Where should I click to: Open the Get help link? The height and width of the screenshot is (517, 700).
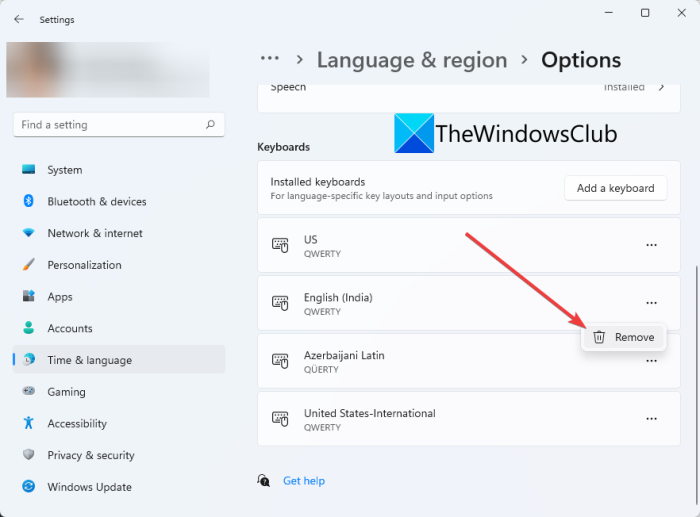click(303, 481)
